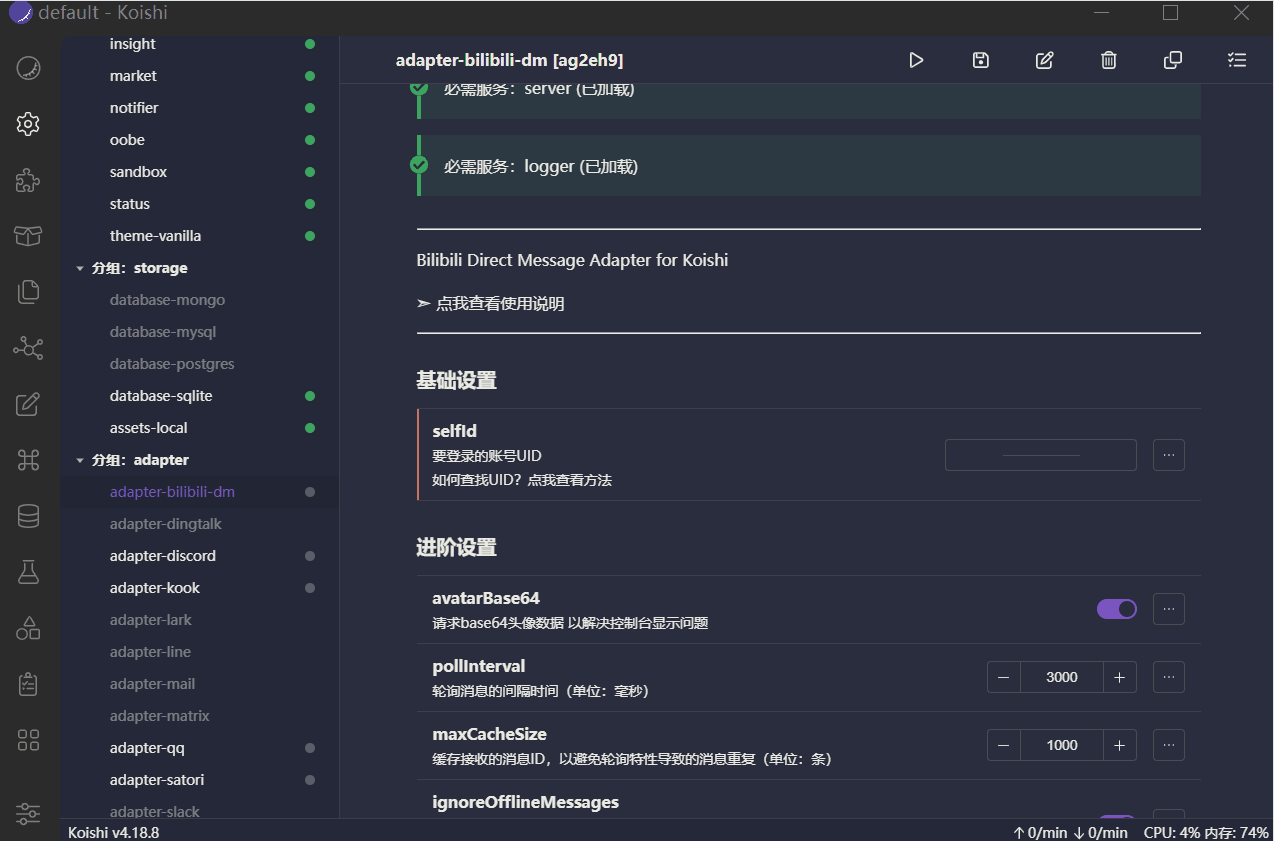Viewport: 1274px width, 841px height.
Task: Select the adapter-satori entry
Action: pyautogui.click(x=199, y=780)
